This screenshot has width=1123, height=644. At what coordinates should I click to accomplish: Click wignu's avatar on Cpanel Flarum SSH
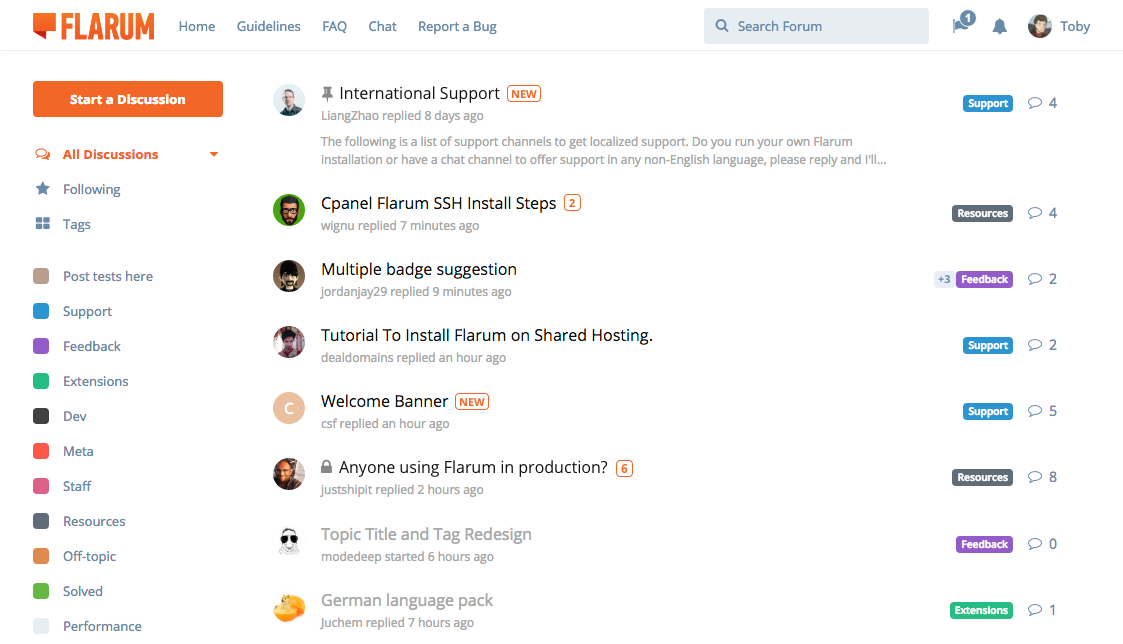pyautogui.click(x=289, y=210)
